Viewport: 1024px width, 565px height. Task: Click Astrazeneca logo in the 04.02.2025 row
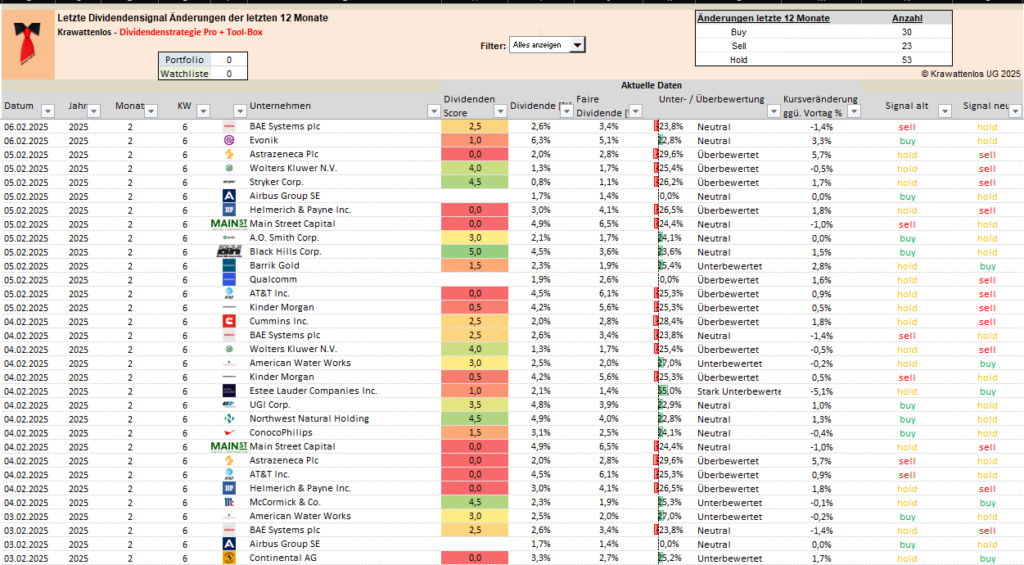point(229,460)
